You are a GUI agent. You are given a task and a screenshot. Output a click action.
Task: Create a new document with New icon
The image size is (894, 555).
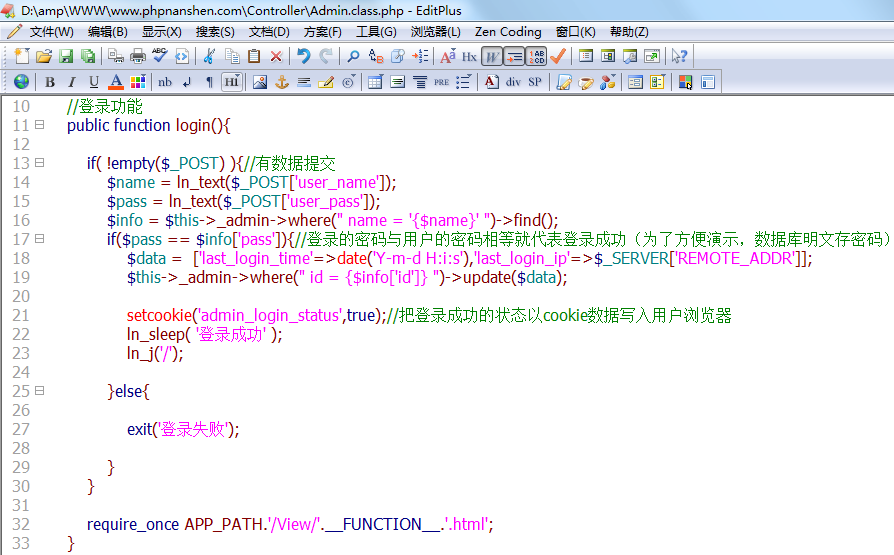click(22, 56)
